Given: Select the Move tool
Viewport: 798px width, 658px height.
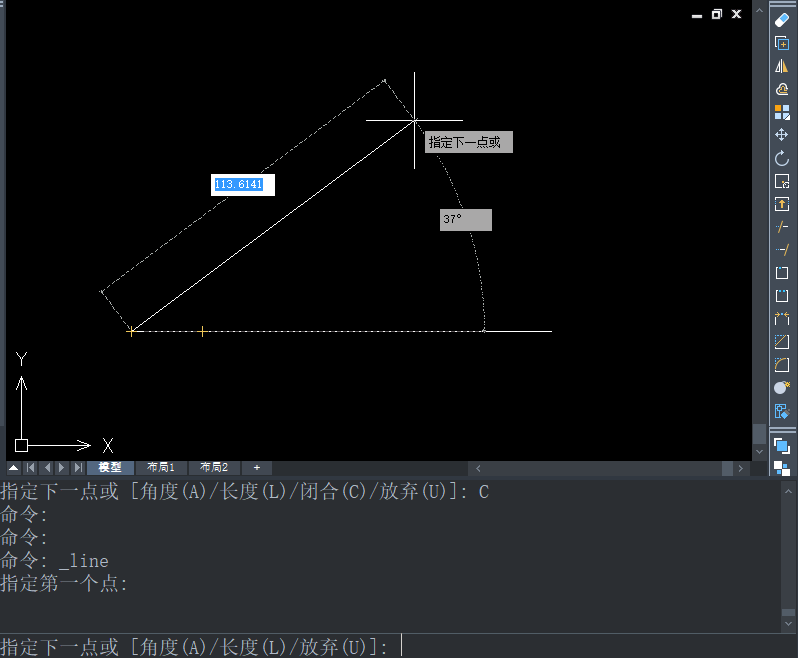Looking at the screenshot, I should 782,135.
